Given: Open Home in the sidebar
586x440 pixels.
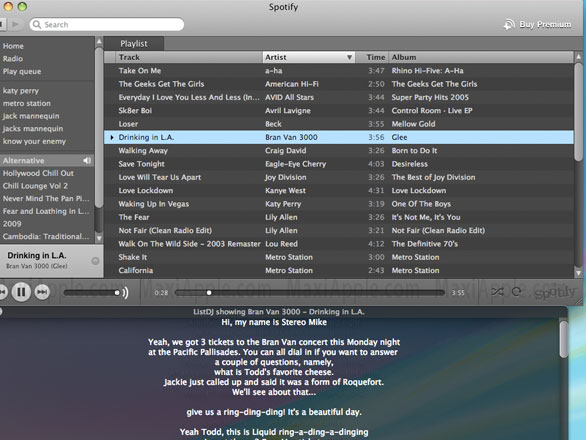Looking at the screenshot, I should pyautogui.click(x=13, y=46).
